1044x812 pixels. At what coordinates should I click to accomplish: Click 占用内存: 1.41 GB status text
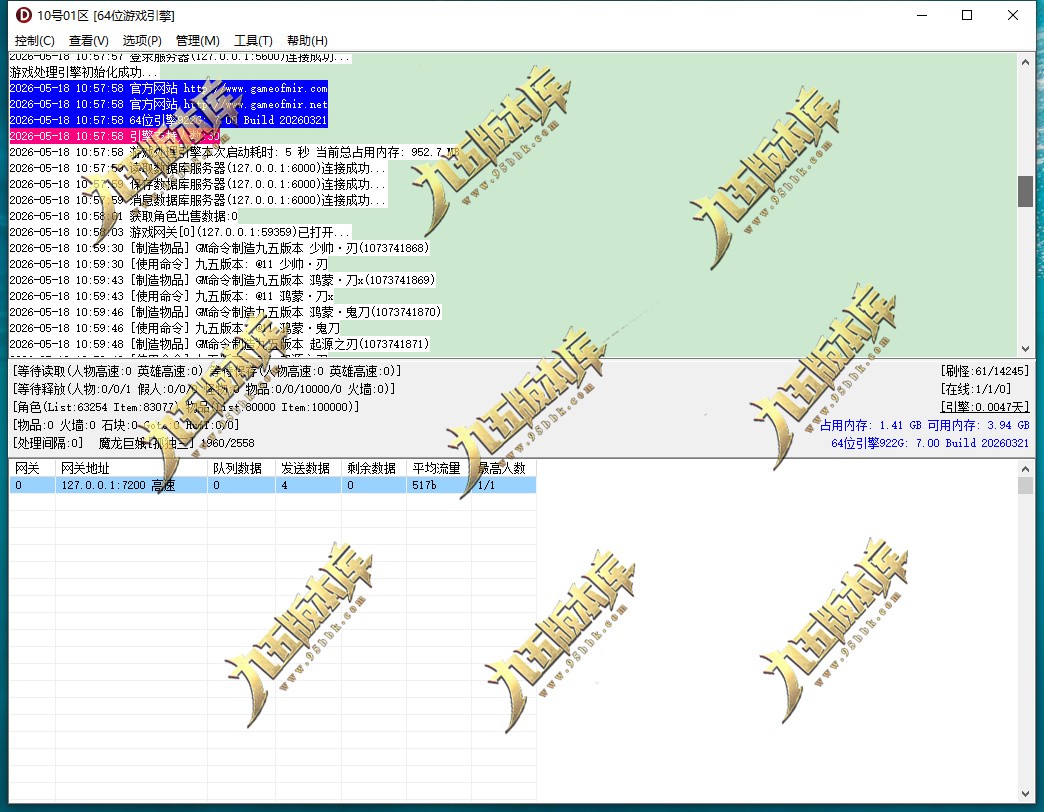[x=870, y=425]
